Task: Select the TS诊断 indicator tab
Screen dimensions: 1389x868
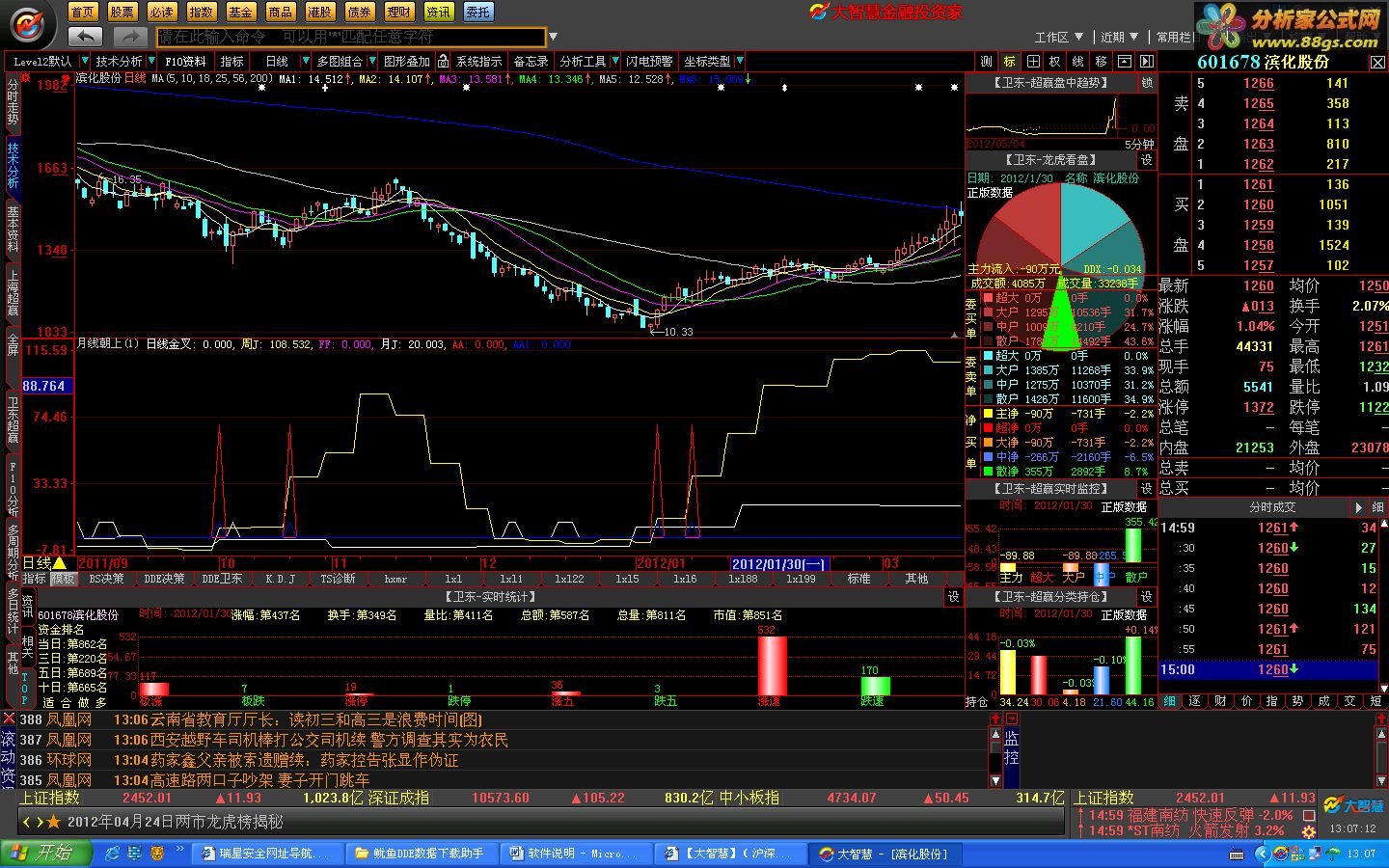Action: coord(338,579)
